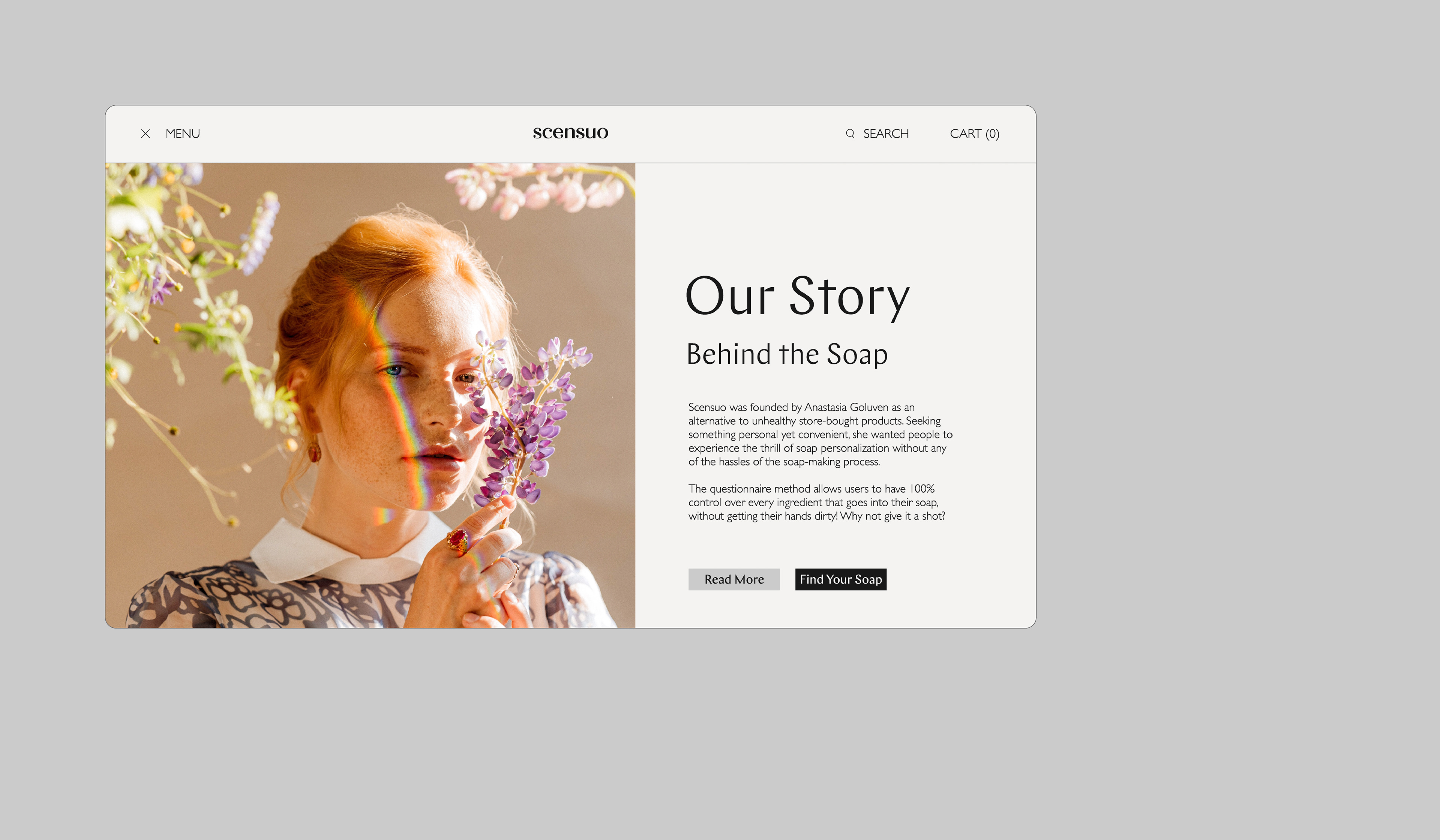1440x840 pixels.
Task: Click the amber earring in the photo
Action: [x=314, y=451]
